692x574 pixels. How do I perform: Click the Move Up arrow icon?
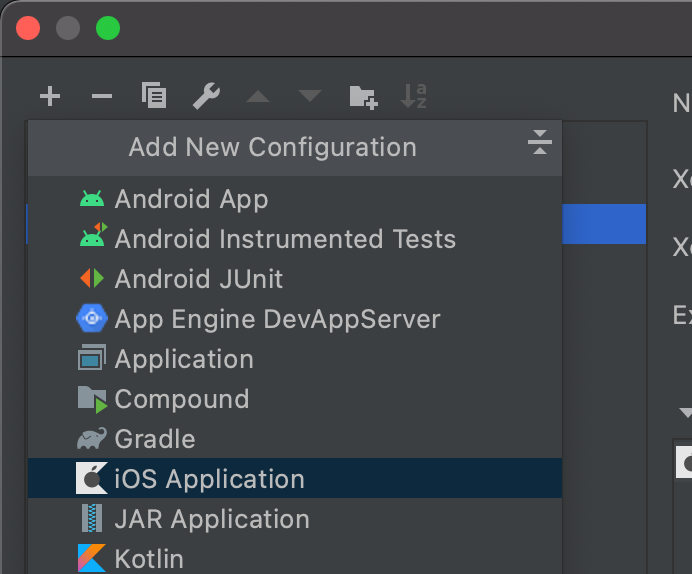(x=258, y=96)
